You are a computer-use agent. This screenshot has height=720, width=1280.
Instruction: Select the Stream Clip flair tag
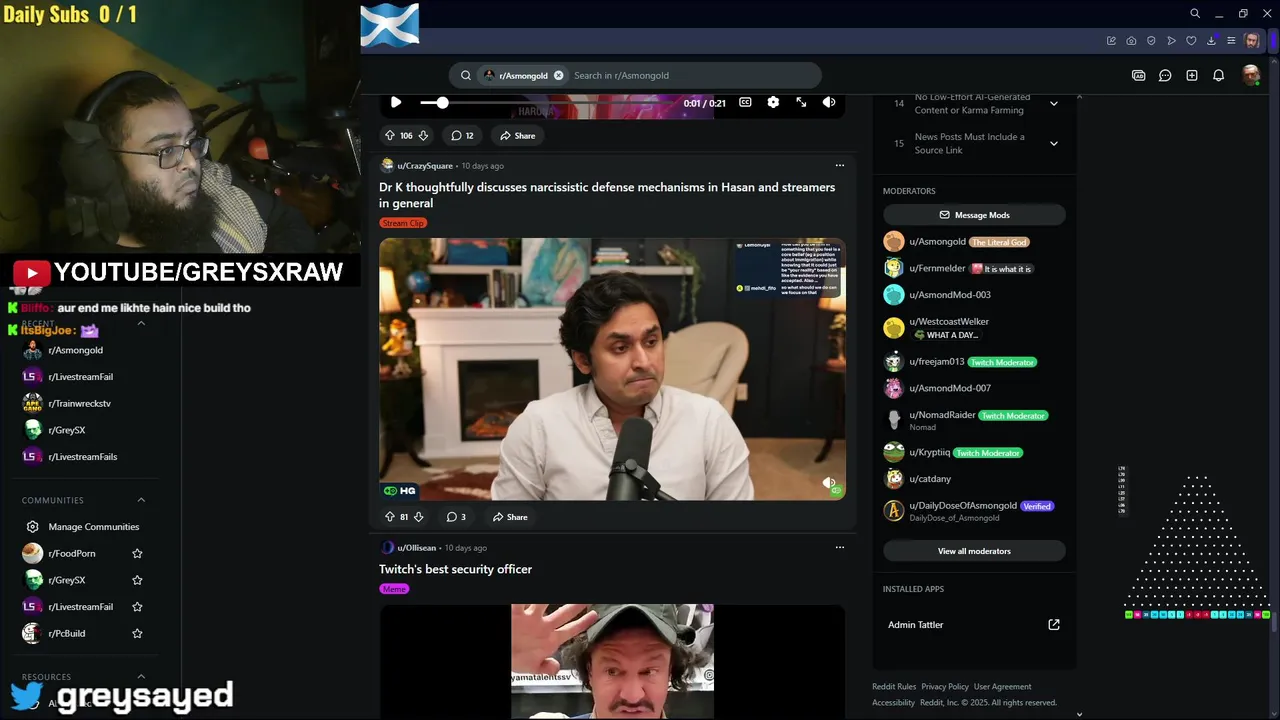click(x=403, y=223)
